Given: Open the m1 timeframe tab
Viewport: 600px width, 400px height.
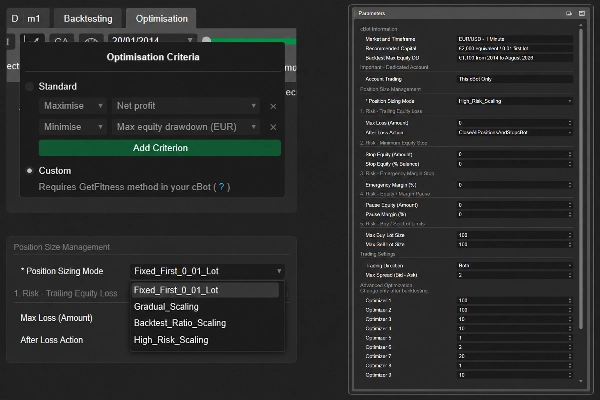Looking at the screenshot, I should 34,18.
